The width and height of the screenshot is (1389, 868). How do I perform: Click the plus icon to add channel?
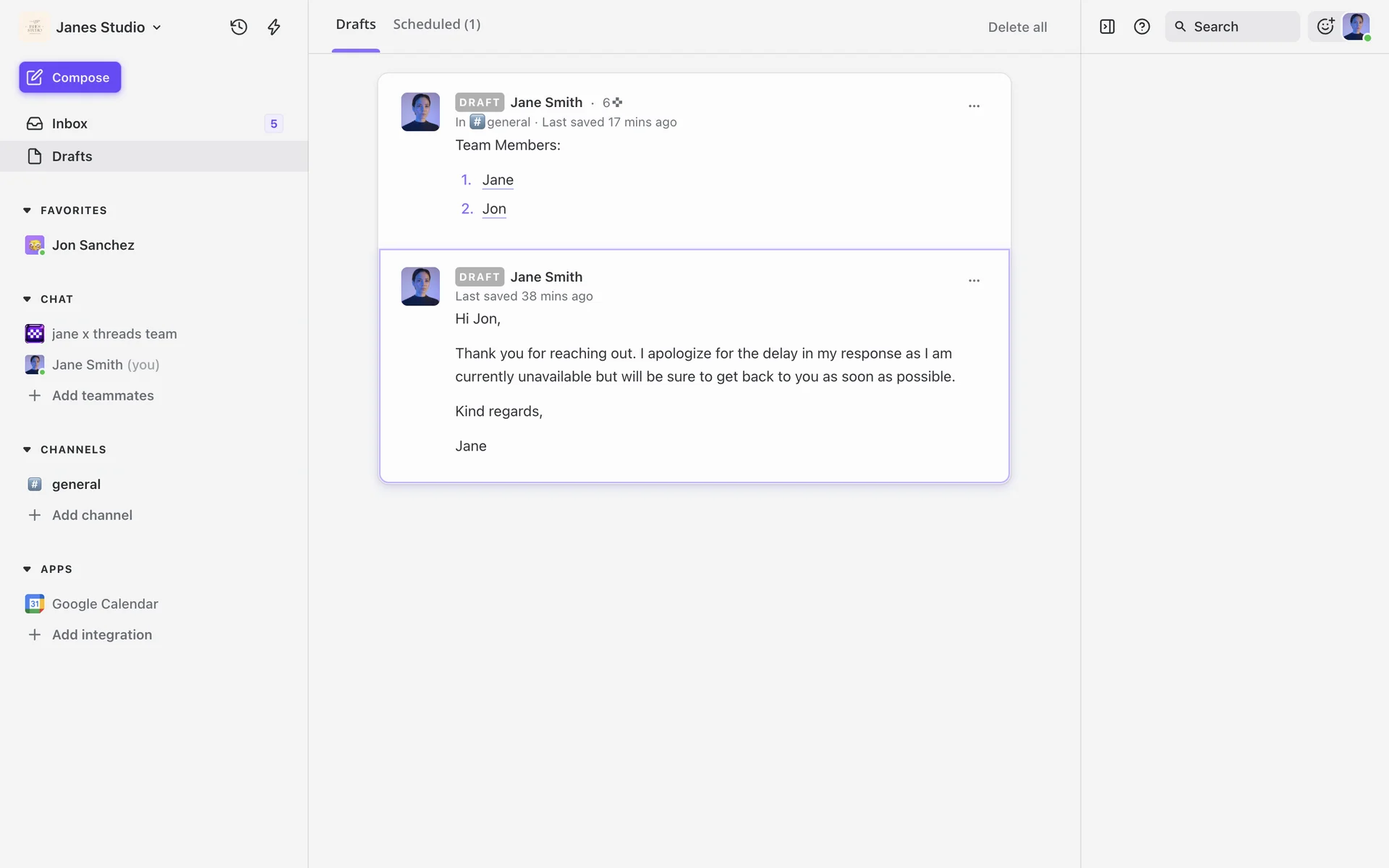tap(34, 515)
